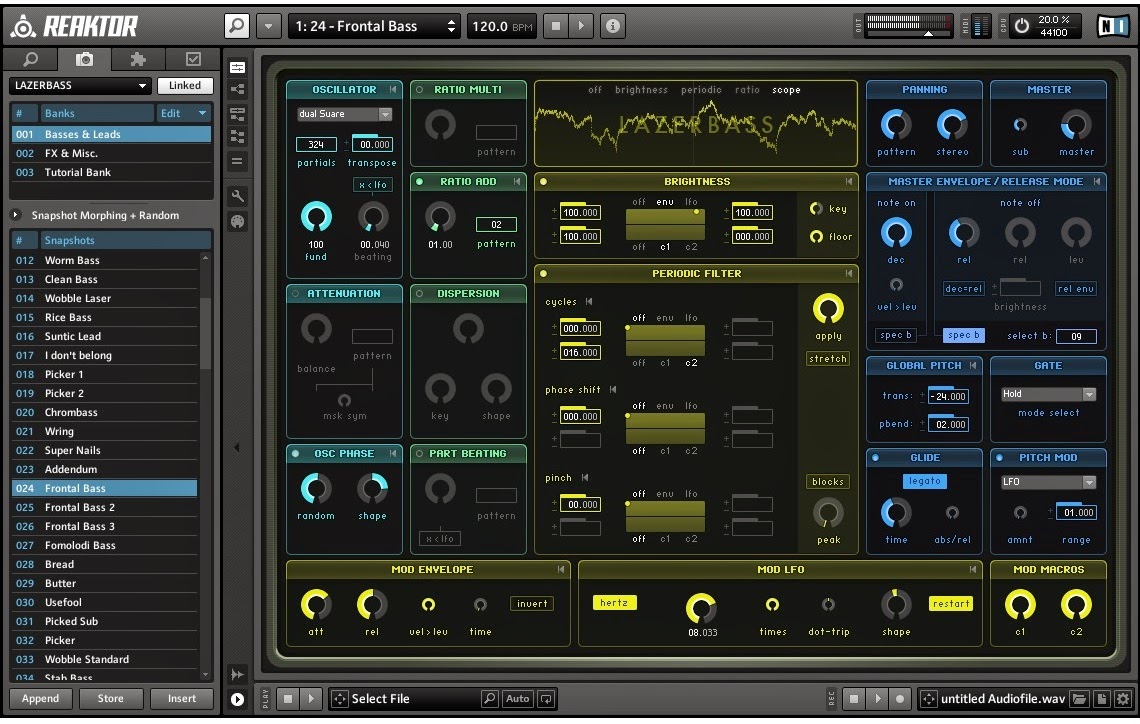This screenshot has height=724, width=1140.
Task: Open the LFO dropdown in Pitch Mod
Action: (x=1048, y=481)
